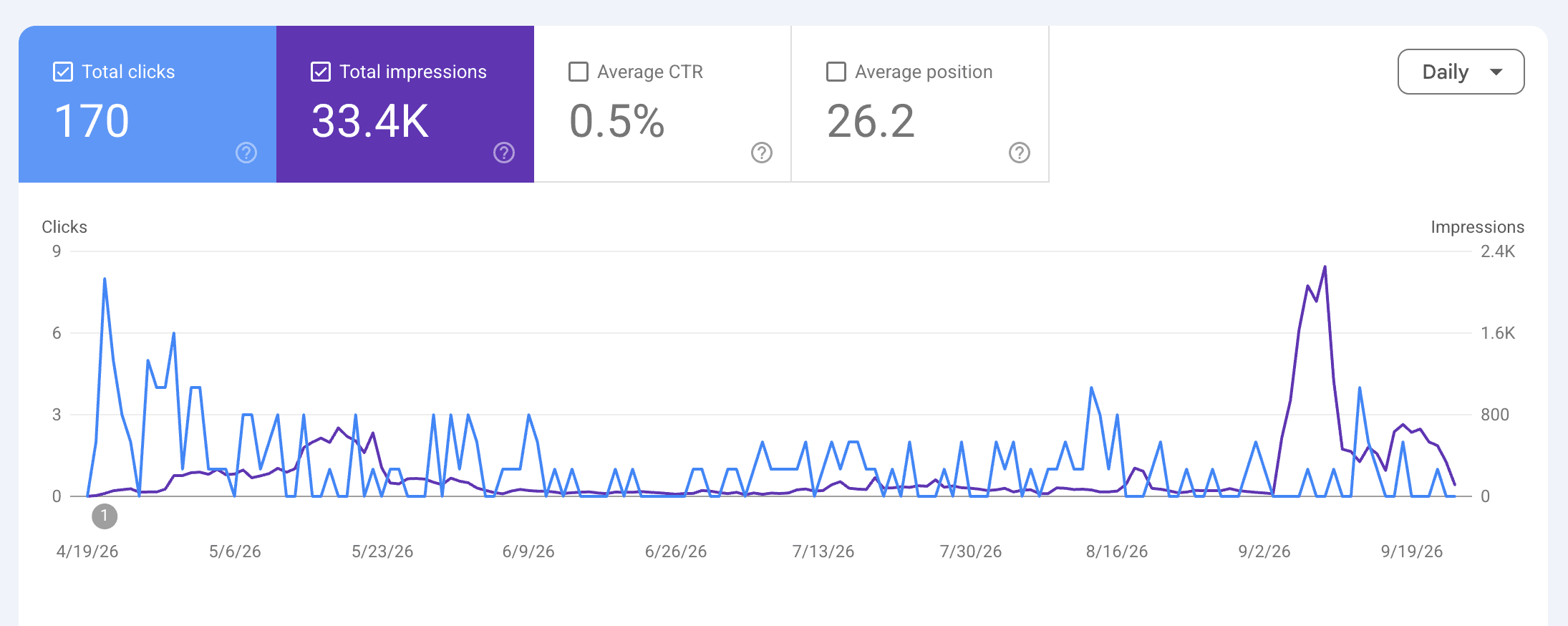Click the 6/9/26 date label
1568x626 pixels.
pyautogui.click(x=528, y=552)
